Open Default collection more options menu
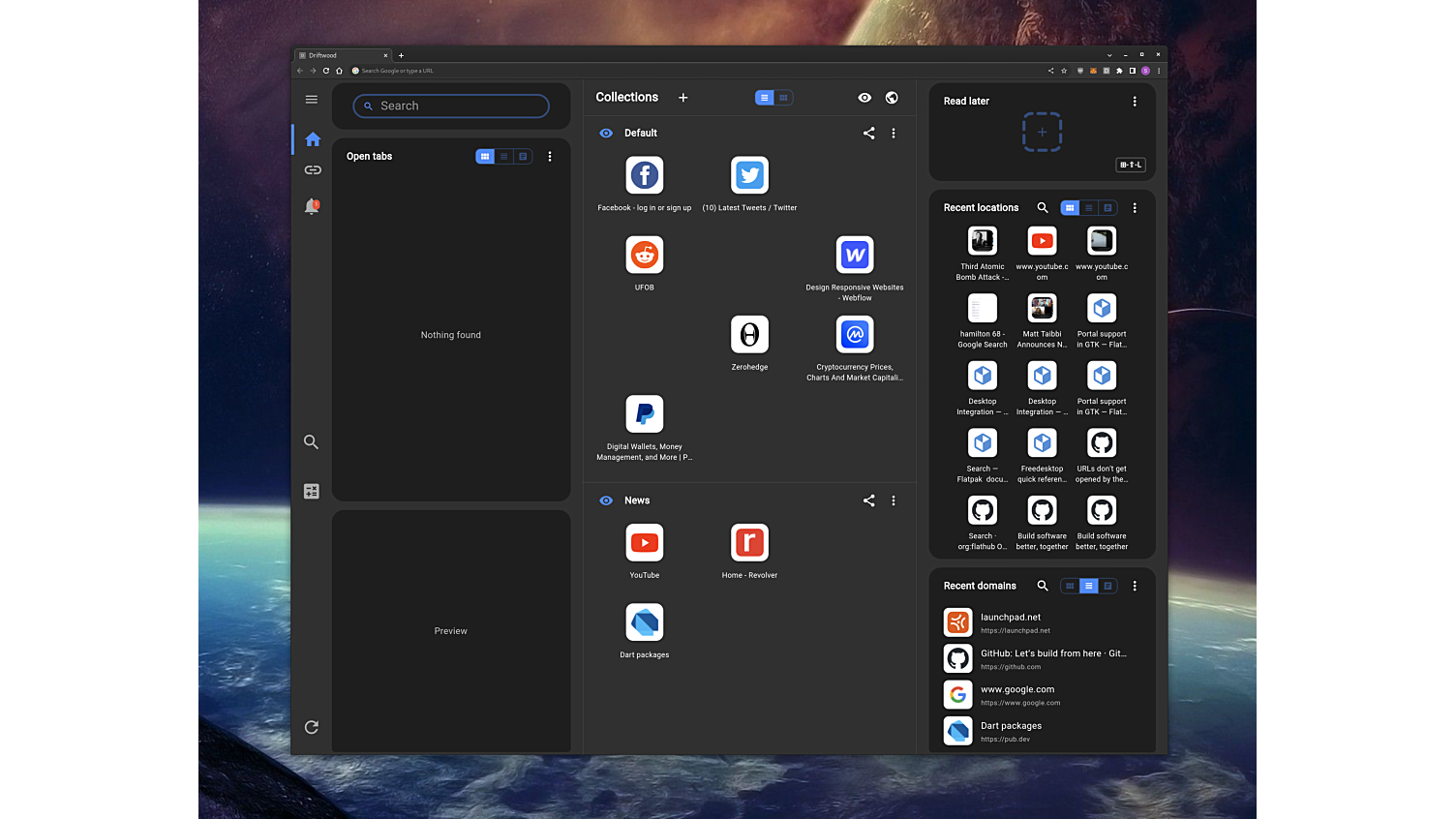The image size is (1456, 819). (894, 134)
